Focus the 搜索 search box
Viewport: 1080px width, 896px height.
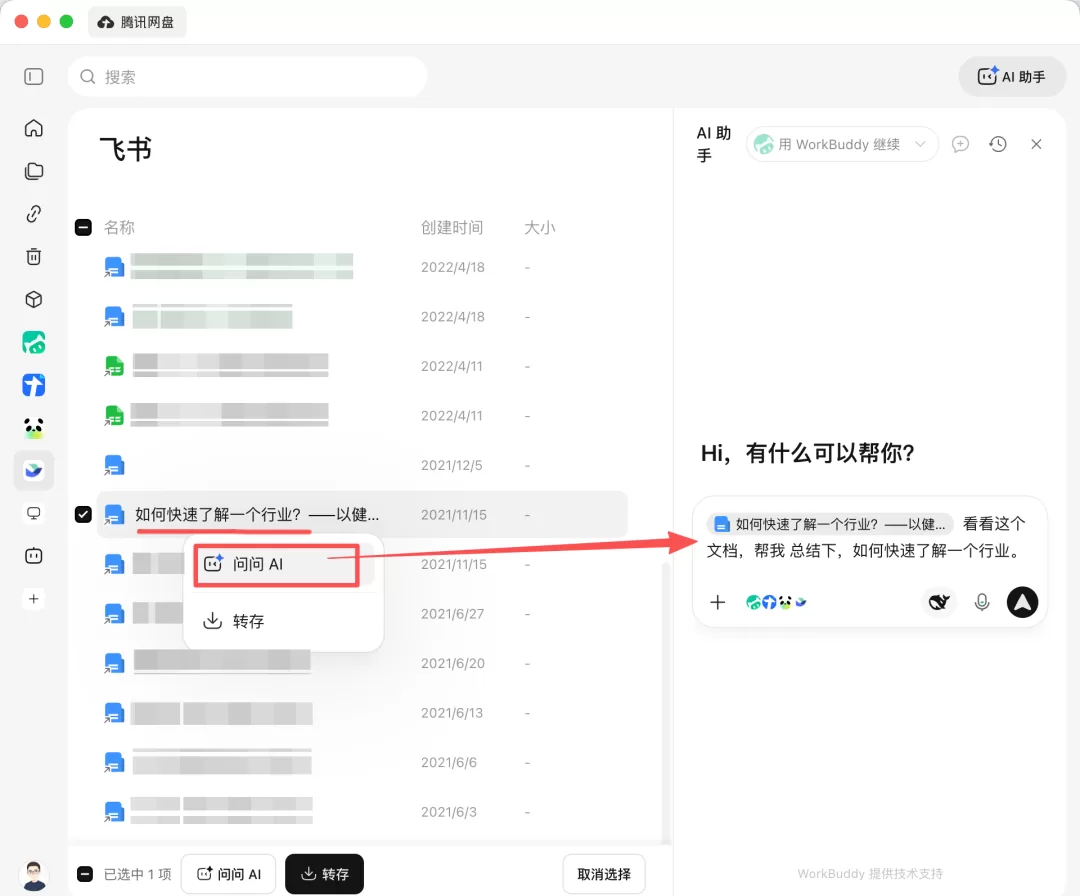[x=247, y=76]
